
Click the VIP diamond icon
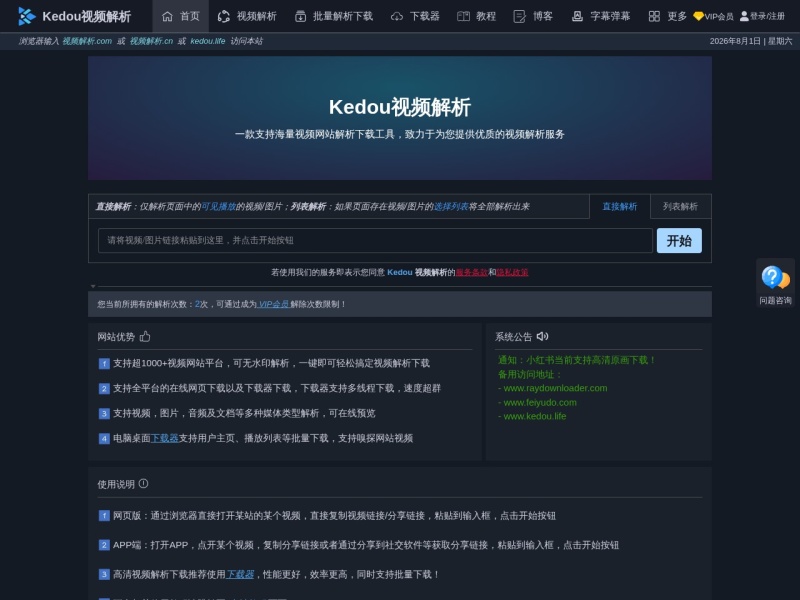(698, 16)
